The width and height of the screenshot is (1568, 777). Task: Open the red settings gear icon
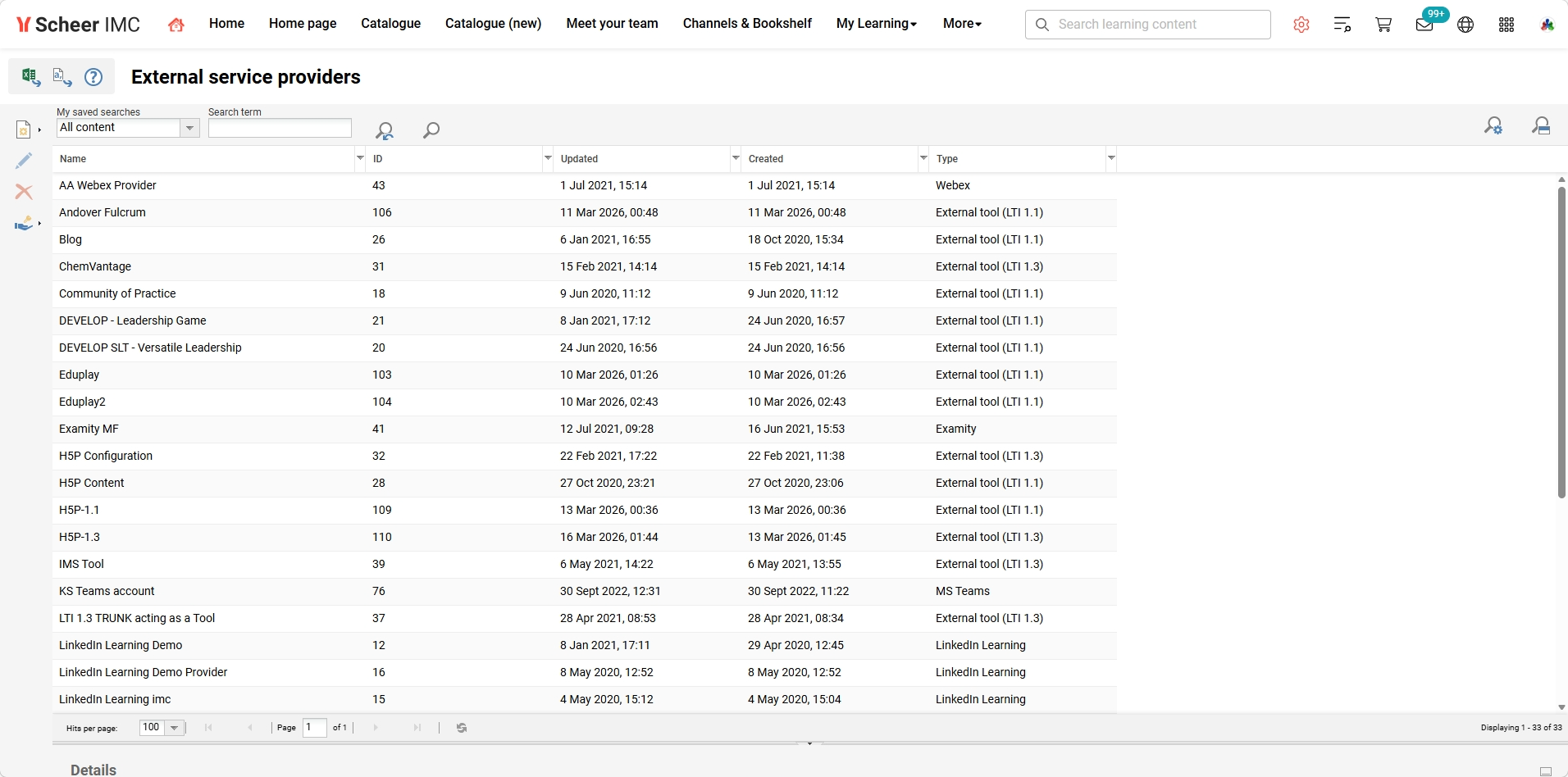click(x=1301, y=25)
